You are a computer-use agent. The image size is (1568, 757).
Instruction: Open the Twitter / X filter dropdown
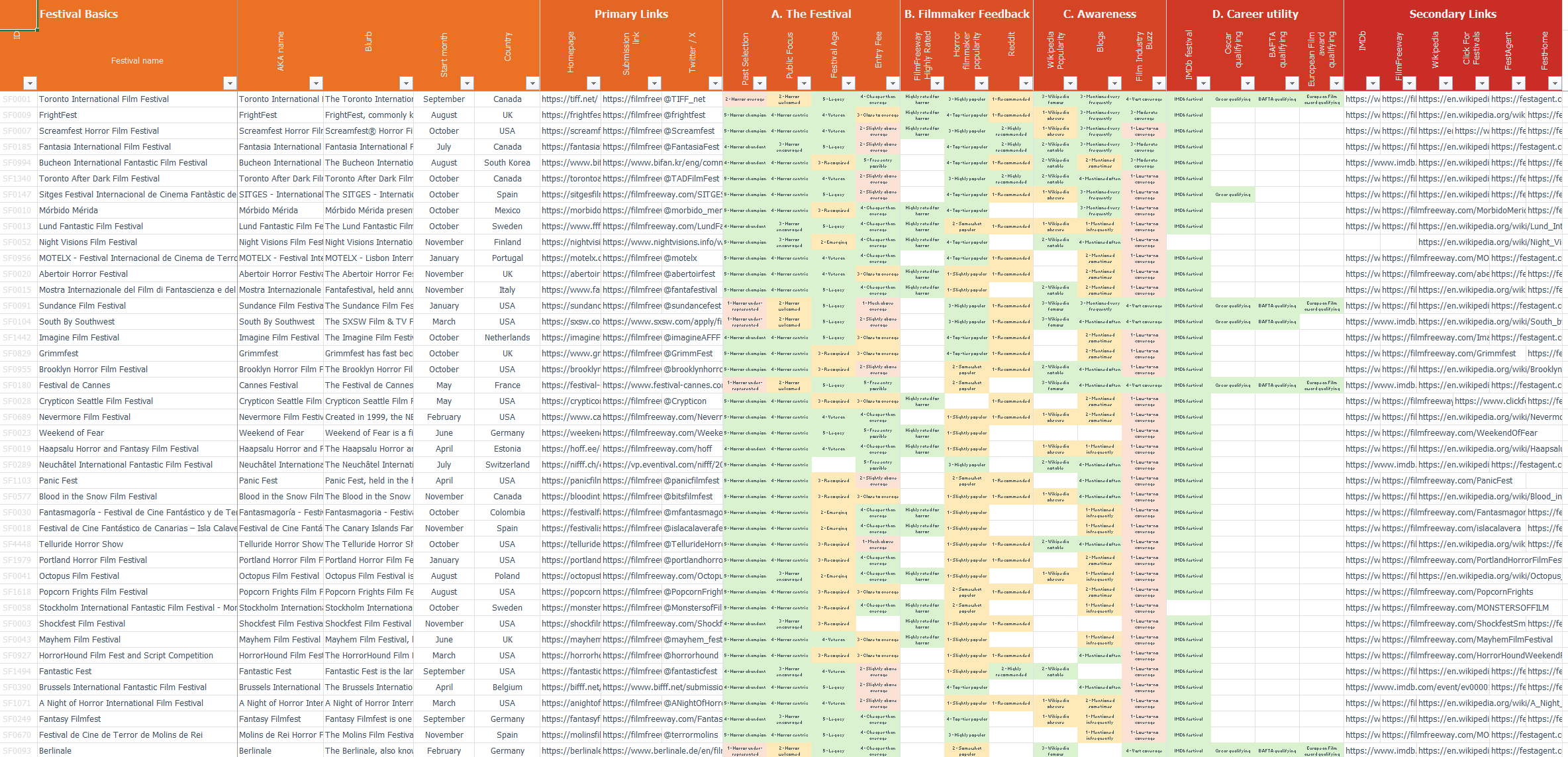(715, 83)
